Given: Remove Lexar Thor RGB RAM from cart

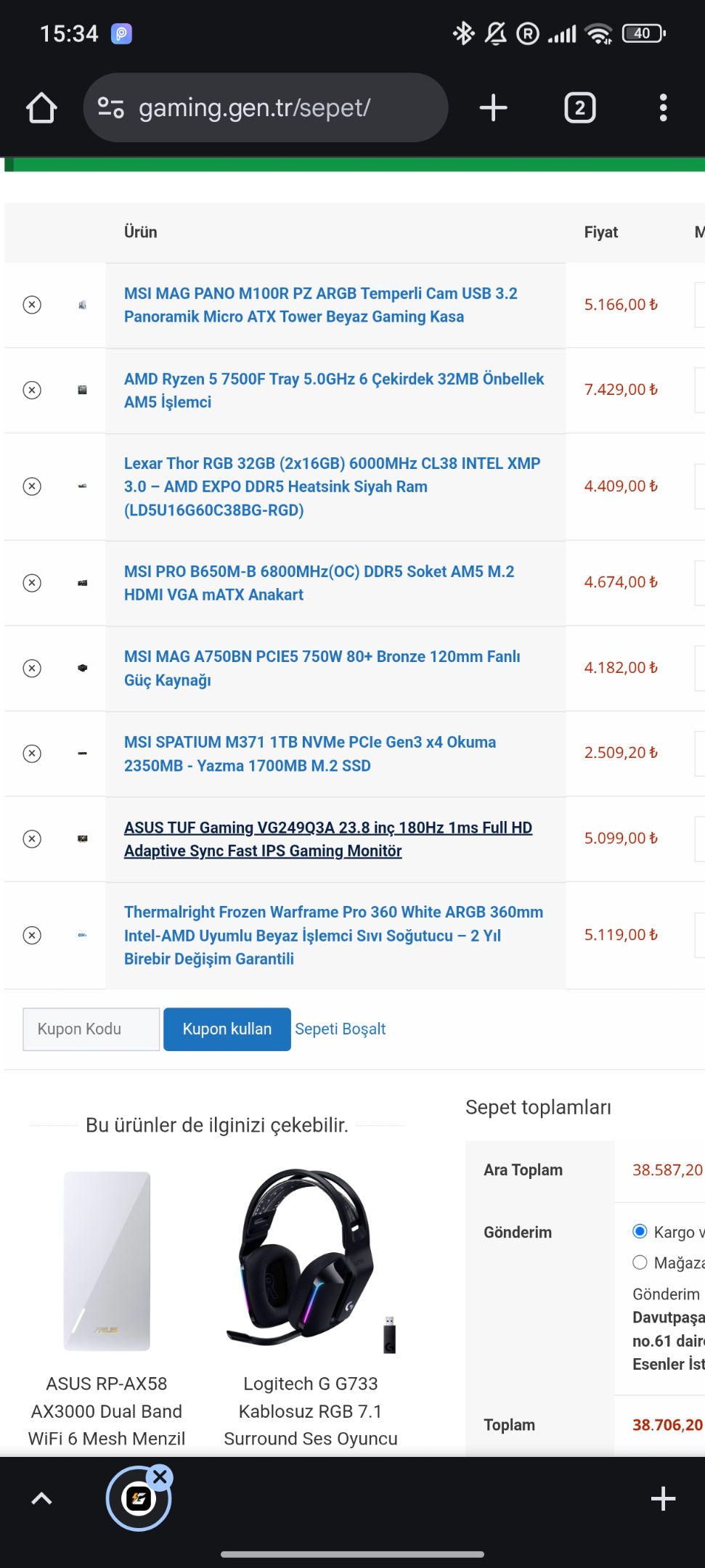Looking at the screenshot, I should (32, 486).
